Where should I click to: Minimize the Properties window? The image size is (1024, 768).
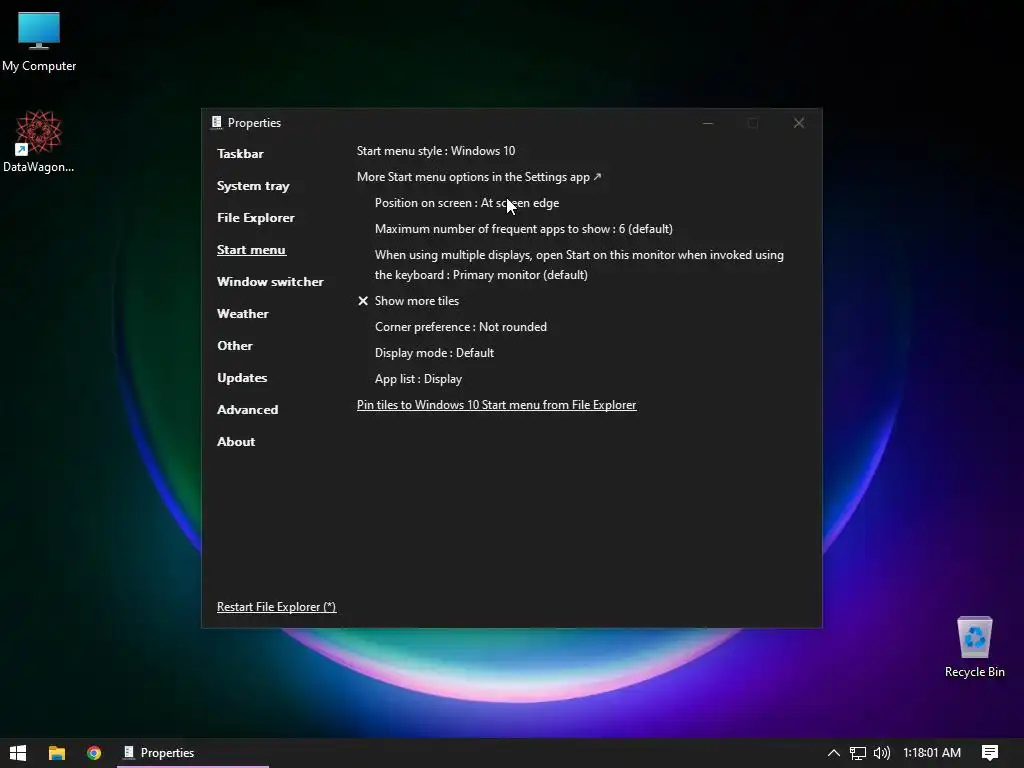(708, 123)
